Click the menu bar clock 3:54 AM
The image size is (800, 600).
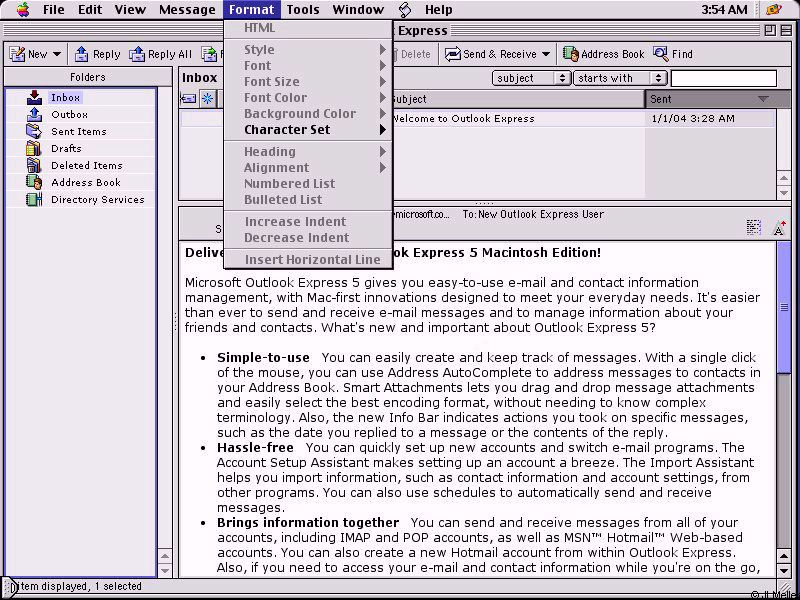724,9
